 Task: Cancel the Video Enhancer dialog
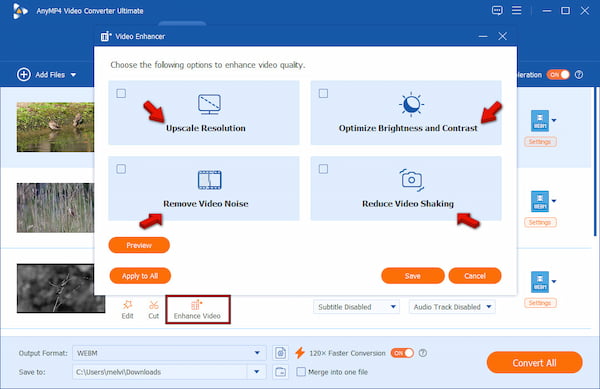pos(475,276)
